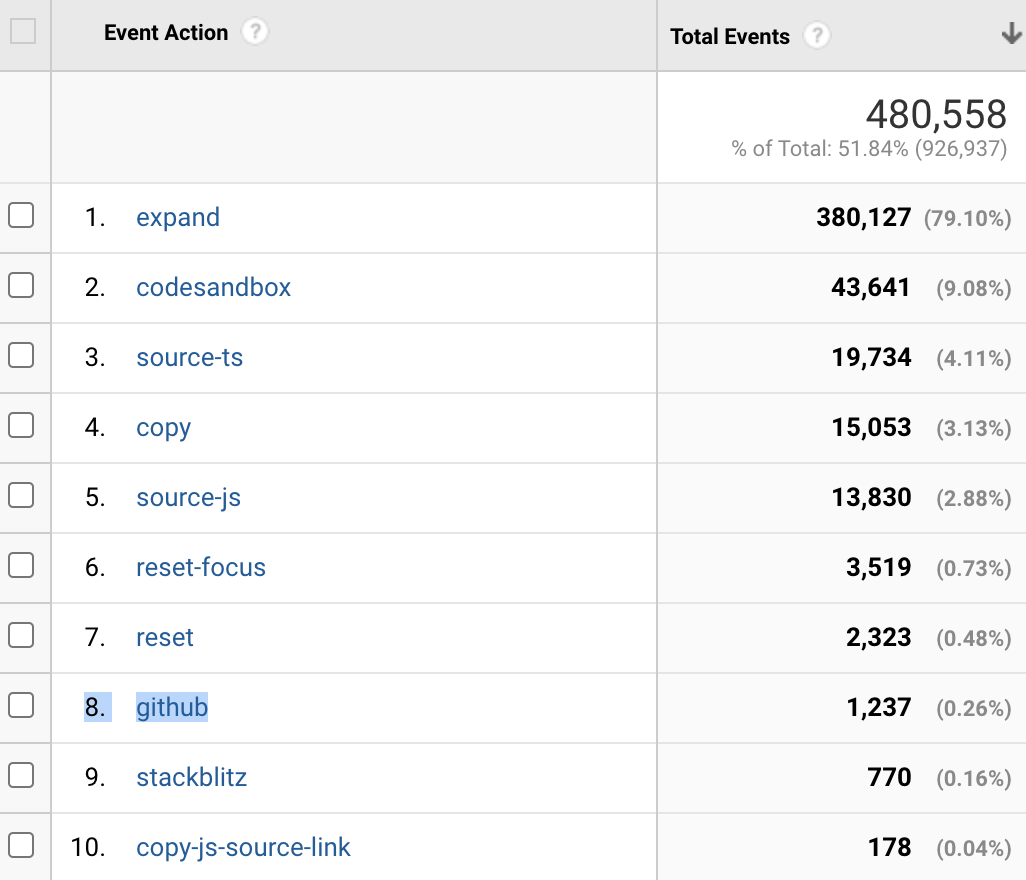The image size is (1026, 880).
Task: Check the box for the github row
Action: coord(21,705)
